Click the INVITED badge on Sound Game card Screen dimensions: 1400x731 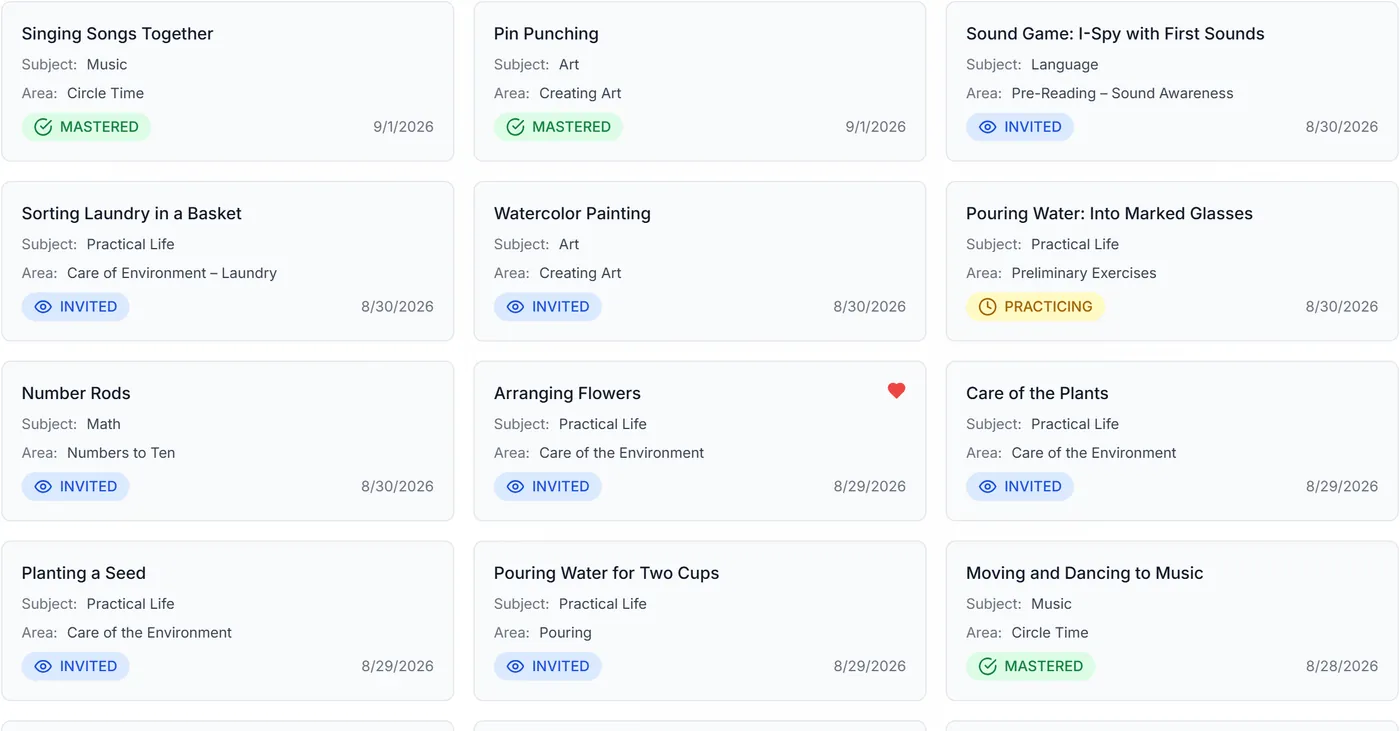tap(1020, 127)
